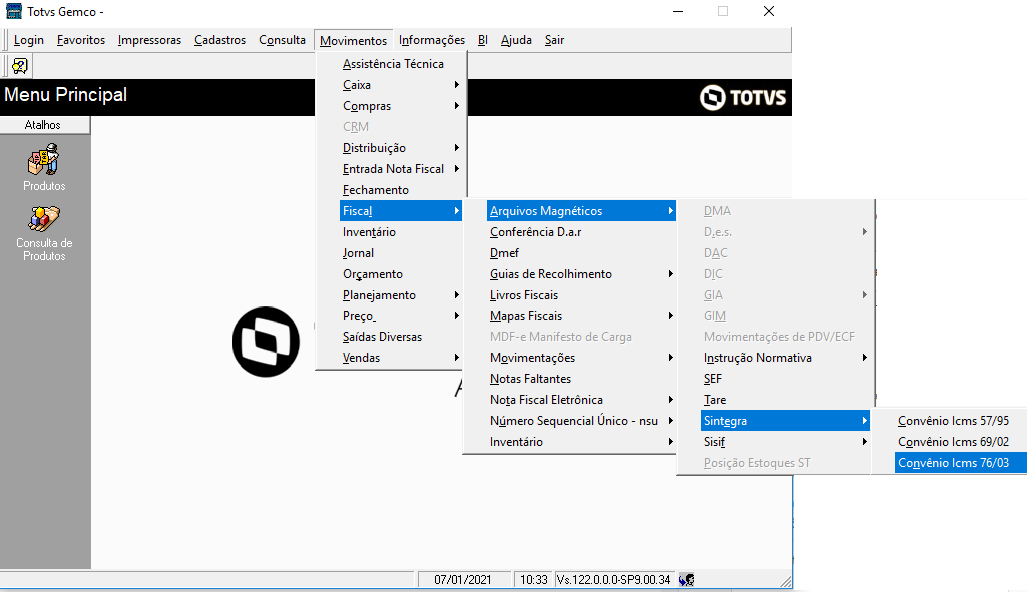
Task: Select Fechamento menu entry
Action: [401, 189]
